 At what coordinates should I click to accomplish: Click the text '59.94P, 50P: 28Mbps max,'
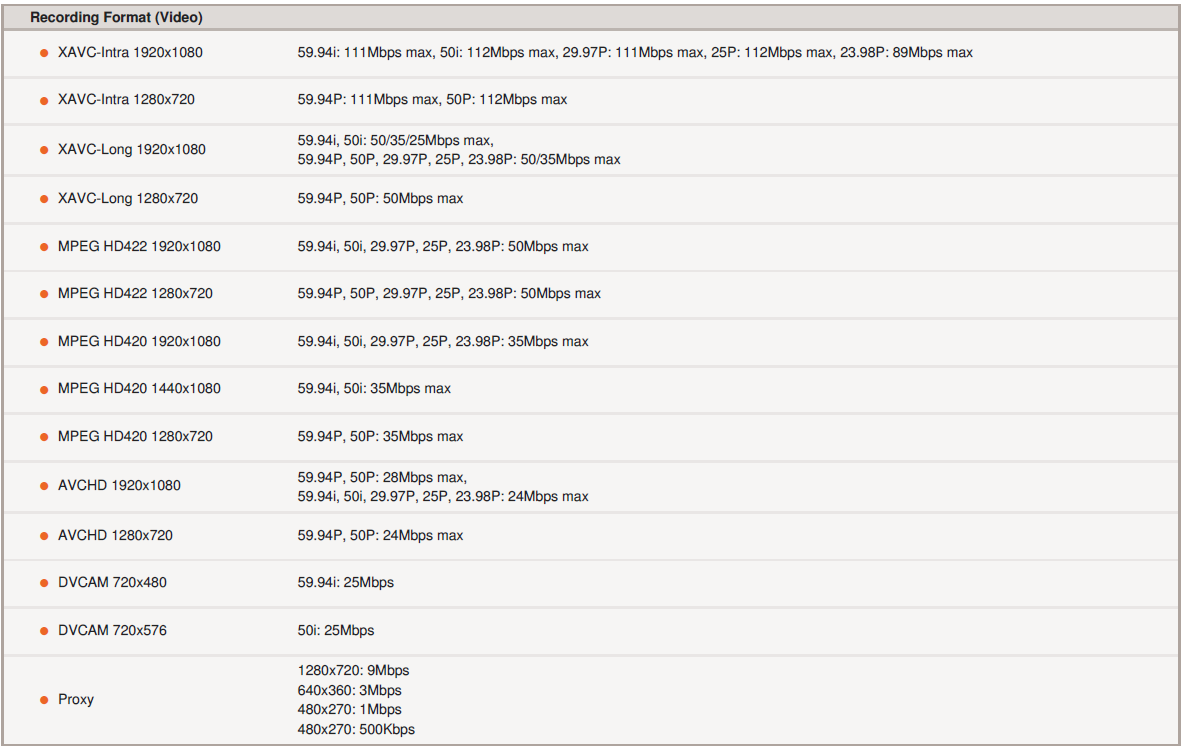click(382, 477)
